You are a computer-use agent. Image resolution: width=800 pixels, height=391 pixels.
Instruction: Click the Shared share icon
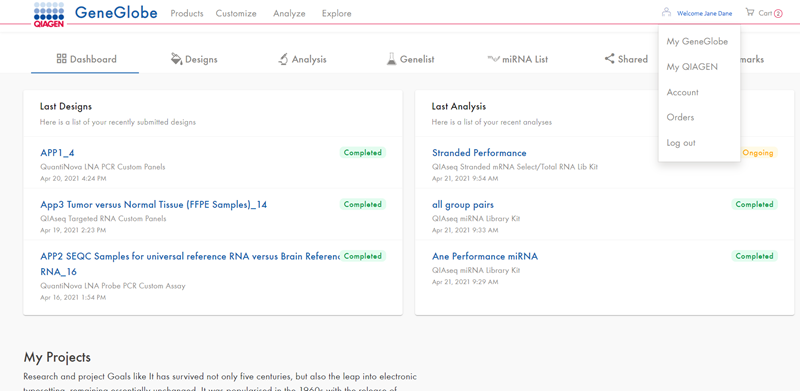(x=610, y=59)
